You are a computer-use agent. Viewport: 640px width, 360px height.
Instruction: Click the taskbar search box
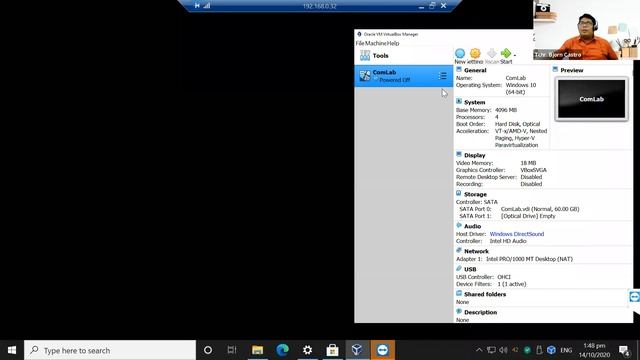pyautogui.click(x=110, y=350)
